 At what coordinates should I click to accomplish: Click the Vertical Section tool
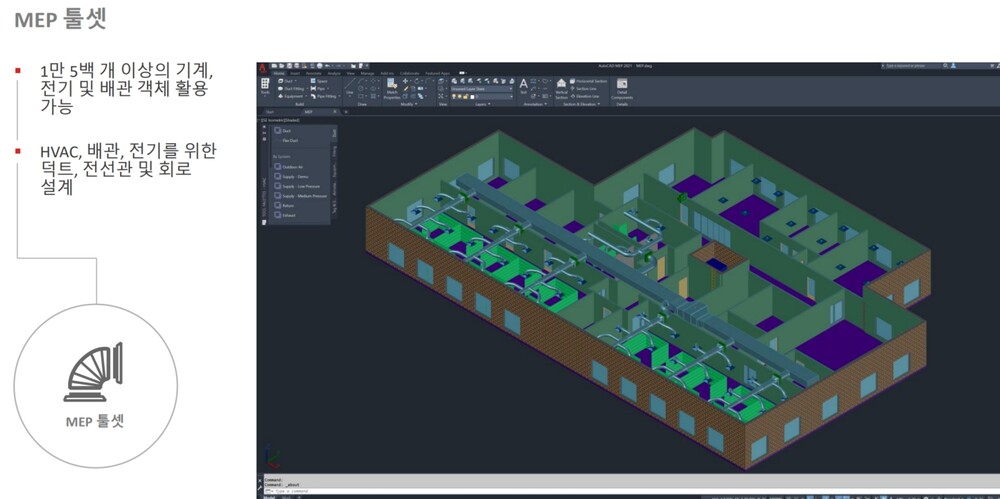[561, 88]
